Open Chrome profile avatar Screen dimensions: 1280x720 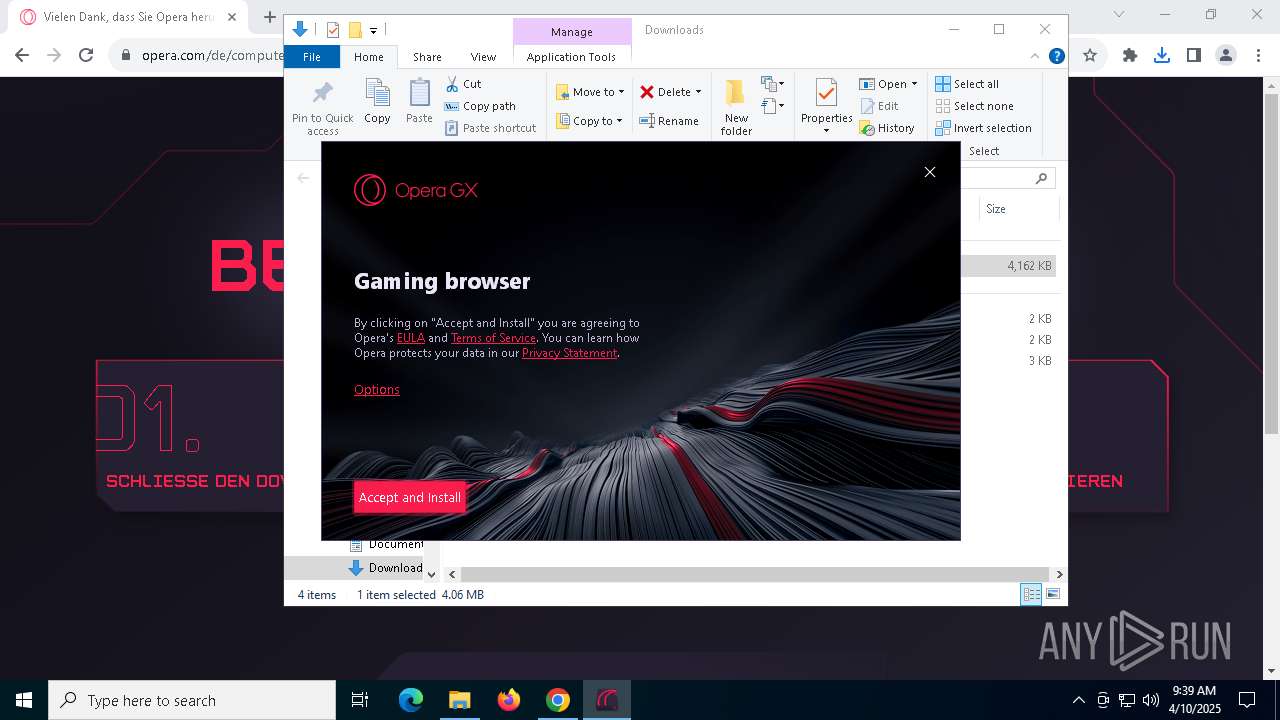click(x=1225, y=55)
